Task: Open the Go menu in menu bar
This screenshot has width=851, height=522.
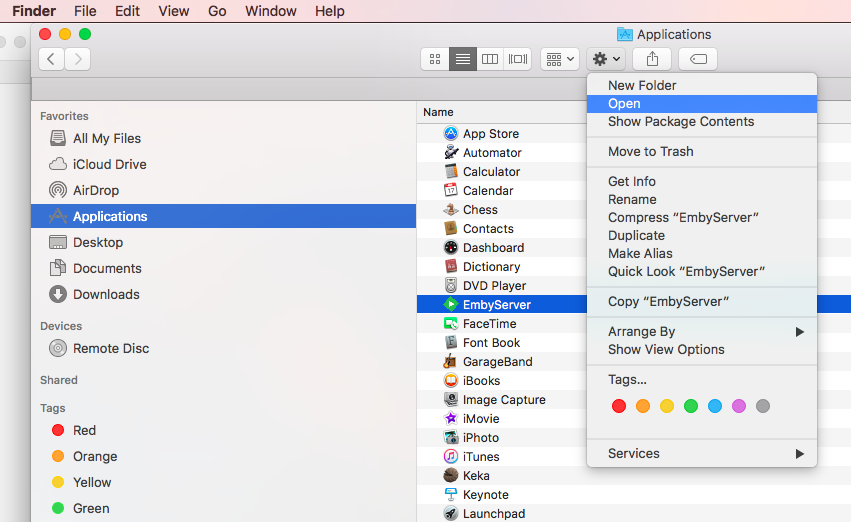Action: (217, 11)
